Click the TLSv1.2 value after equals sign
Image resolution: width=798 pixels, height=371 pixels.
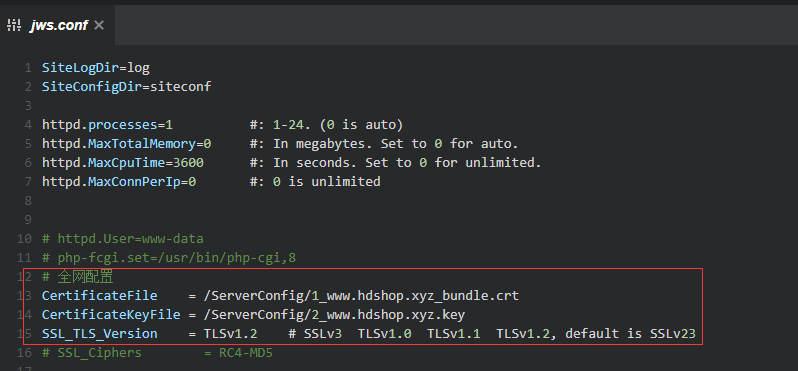point(230,334)
